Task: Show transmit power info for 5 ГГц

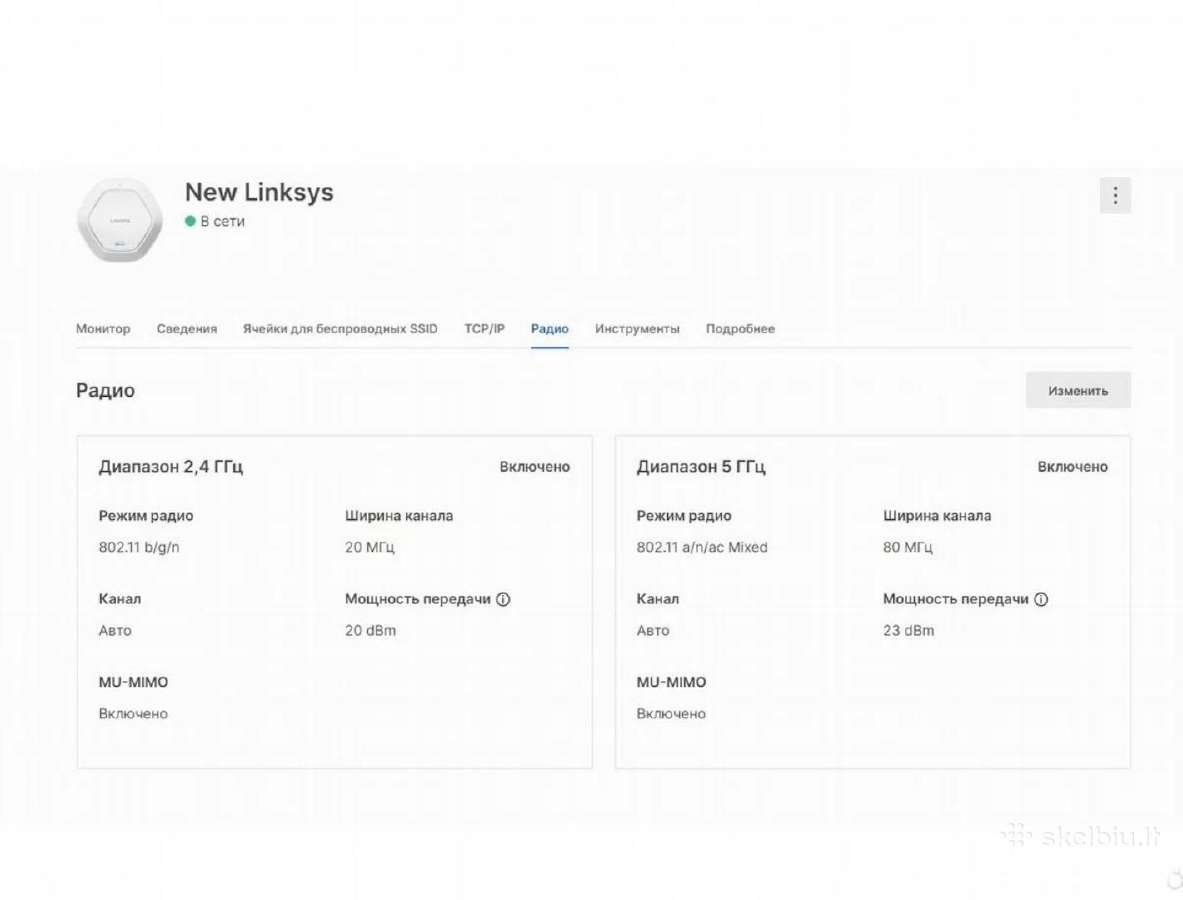Action: (1041, 599)
